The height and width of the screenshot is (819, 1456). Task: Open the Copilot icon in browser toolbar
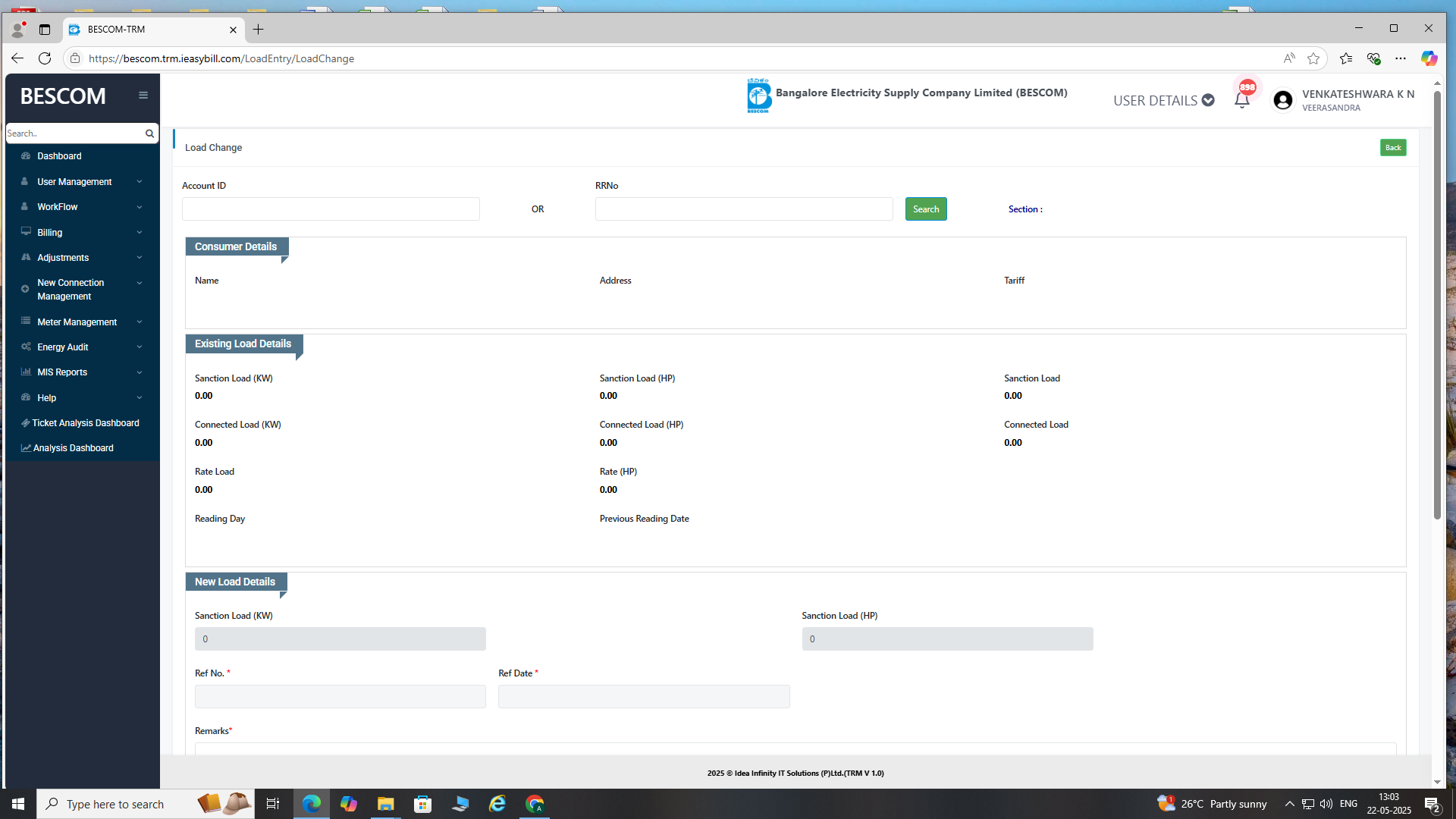pyautogui.click(x=1429, y=58)
